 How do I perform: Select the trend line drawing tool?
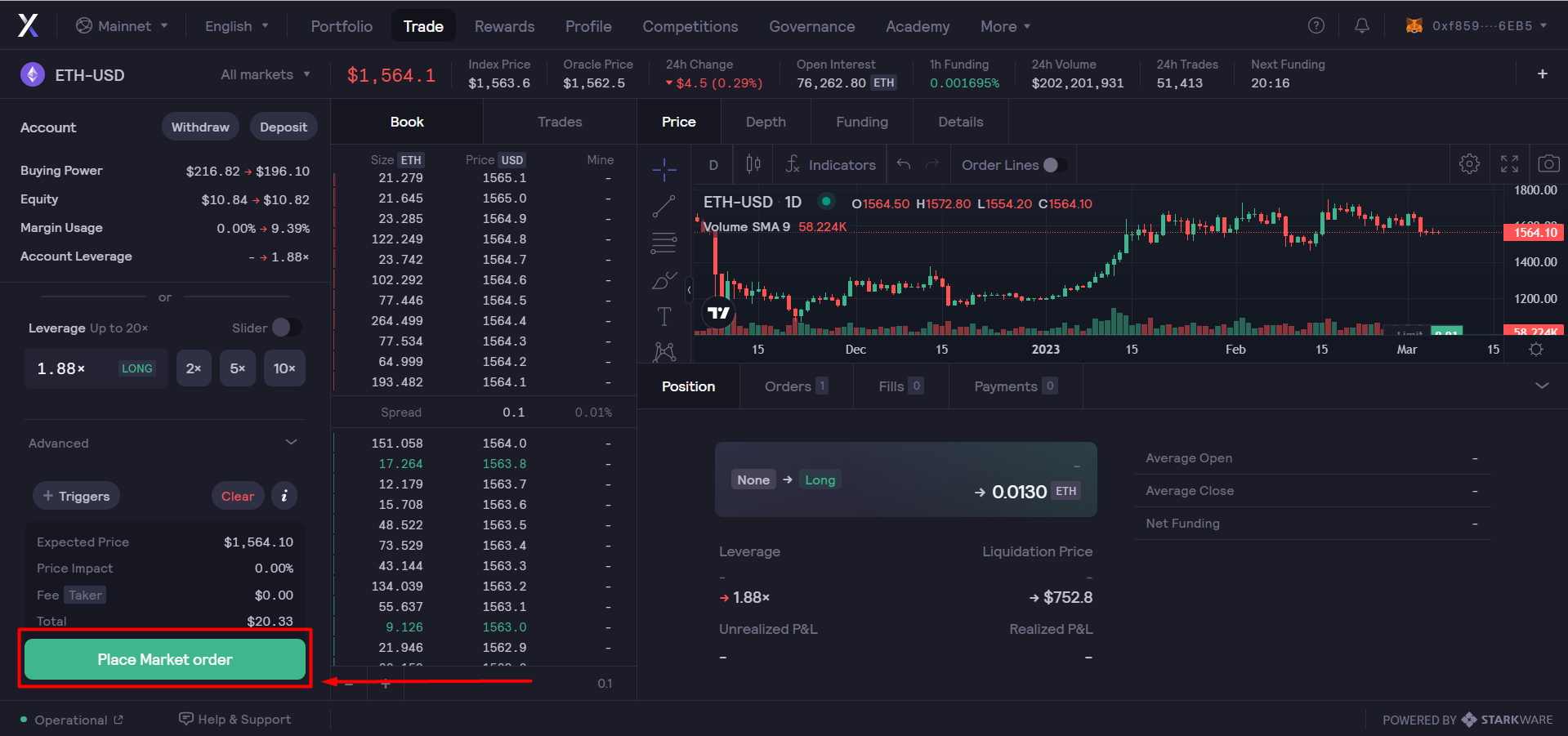tap(664, 206)
